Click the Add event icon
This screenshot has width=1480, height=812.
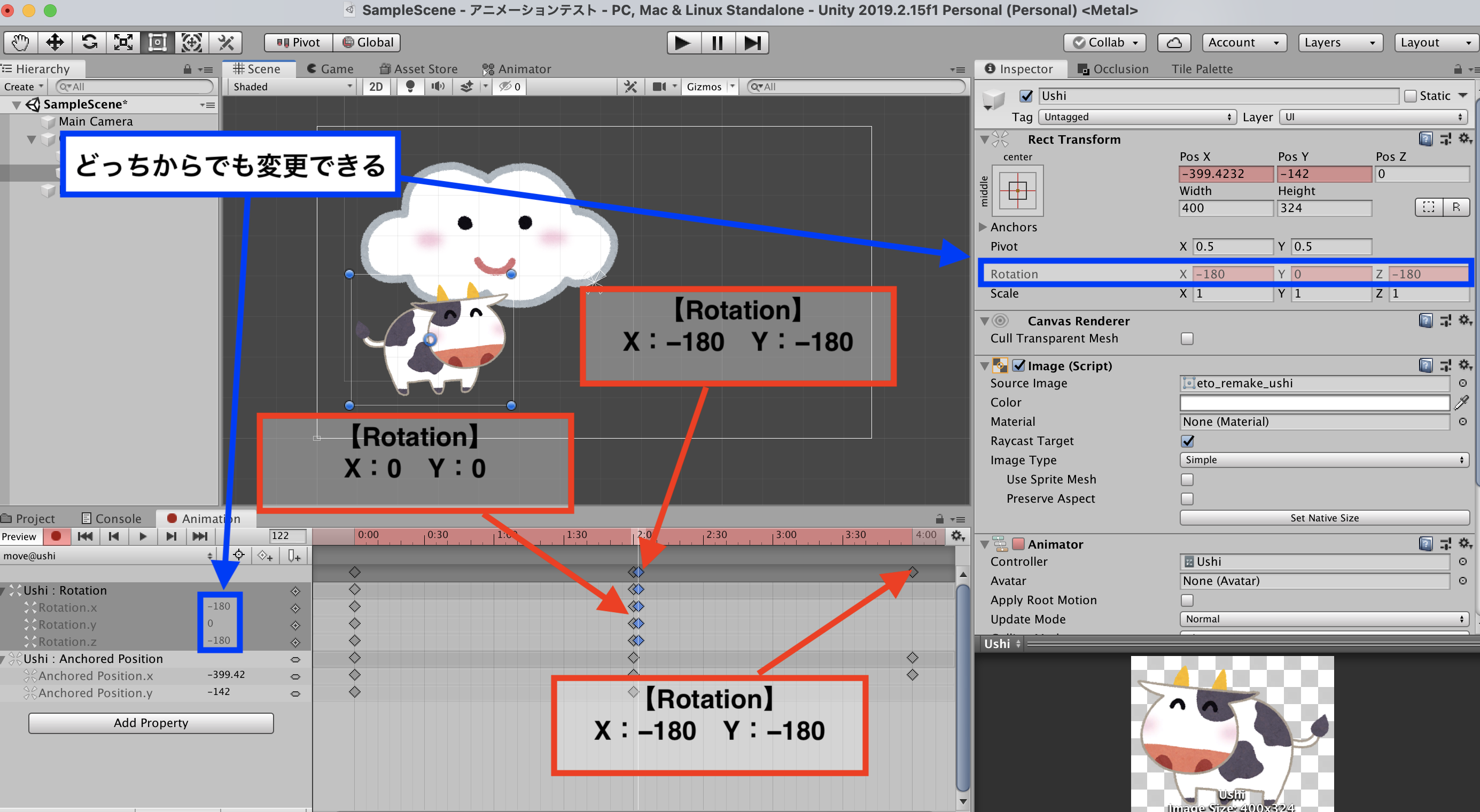click(293, 555)
